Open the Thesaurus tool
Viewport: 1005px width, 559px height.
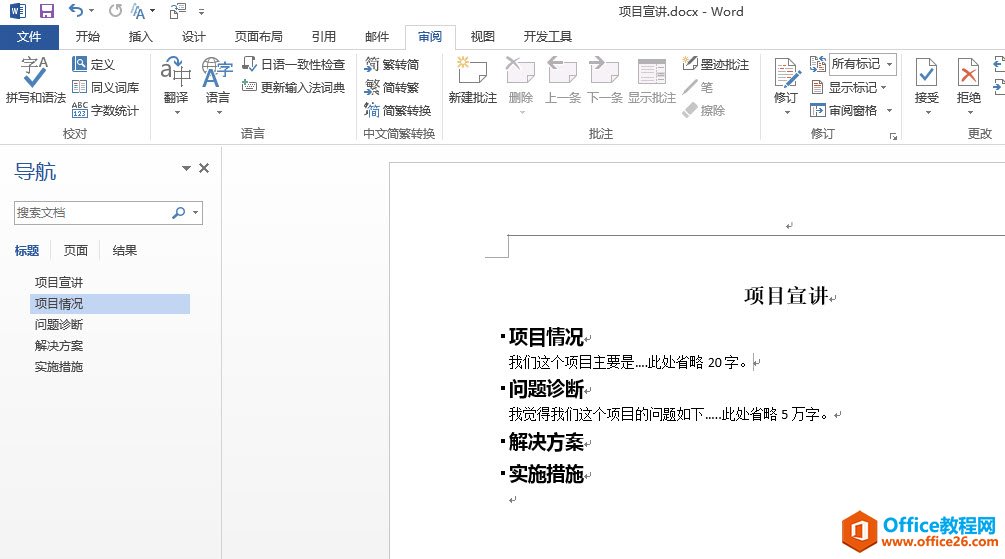pos(106,87)
